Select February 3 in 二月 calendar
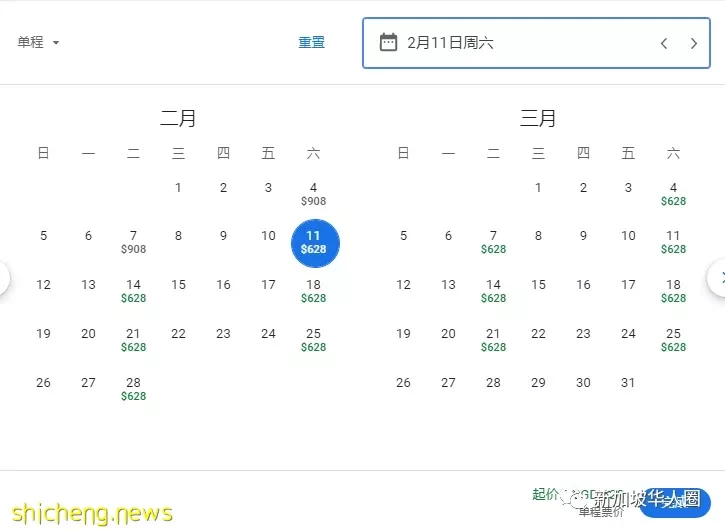 tap(268, 188)
